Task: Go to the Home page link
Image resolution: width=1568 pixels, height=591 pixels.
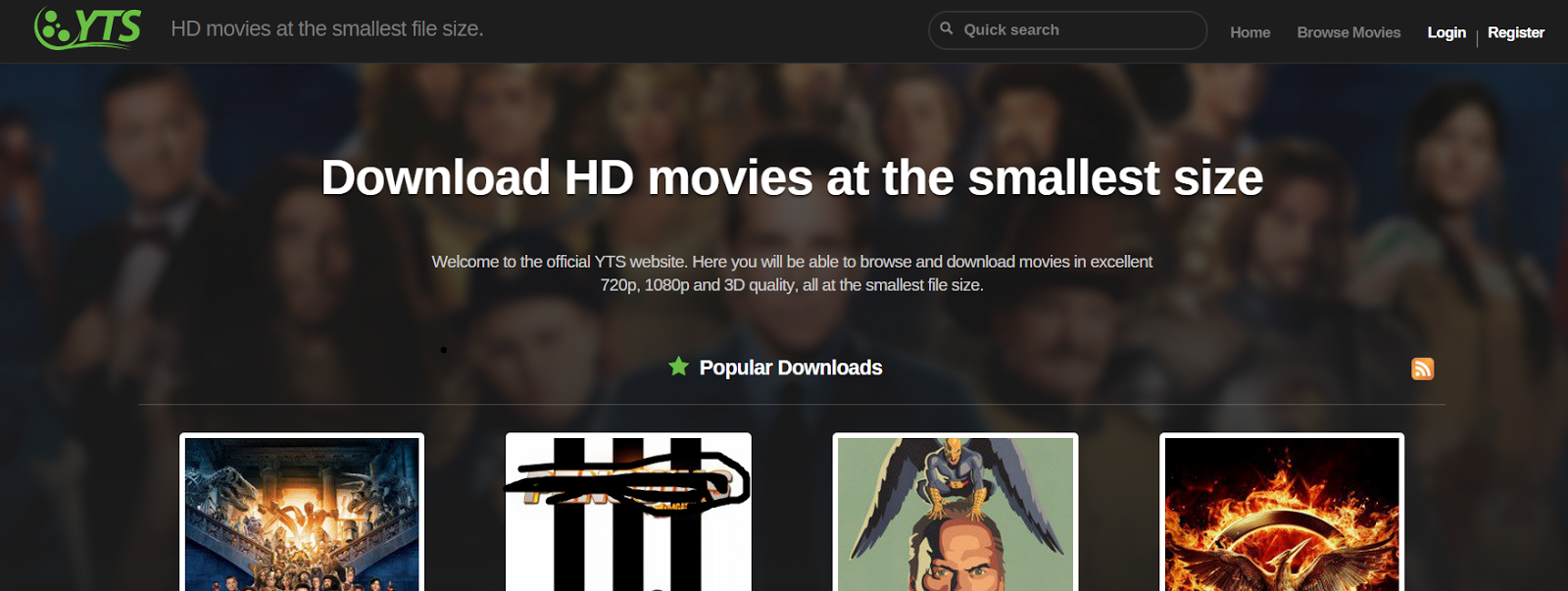Action: (1249, 32)
